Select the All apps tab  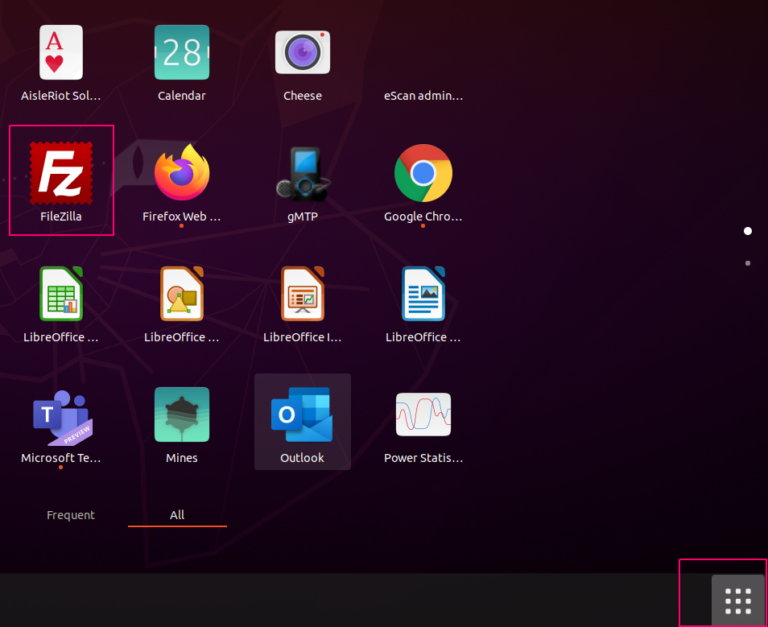(x=177, y=515)
